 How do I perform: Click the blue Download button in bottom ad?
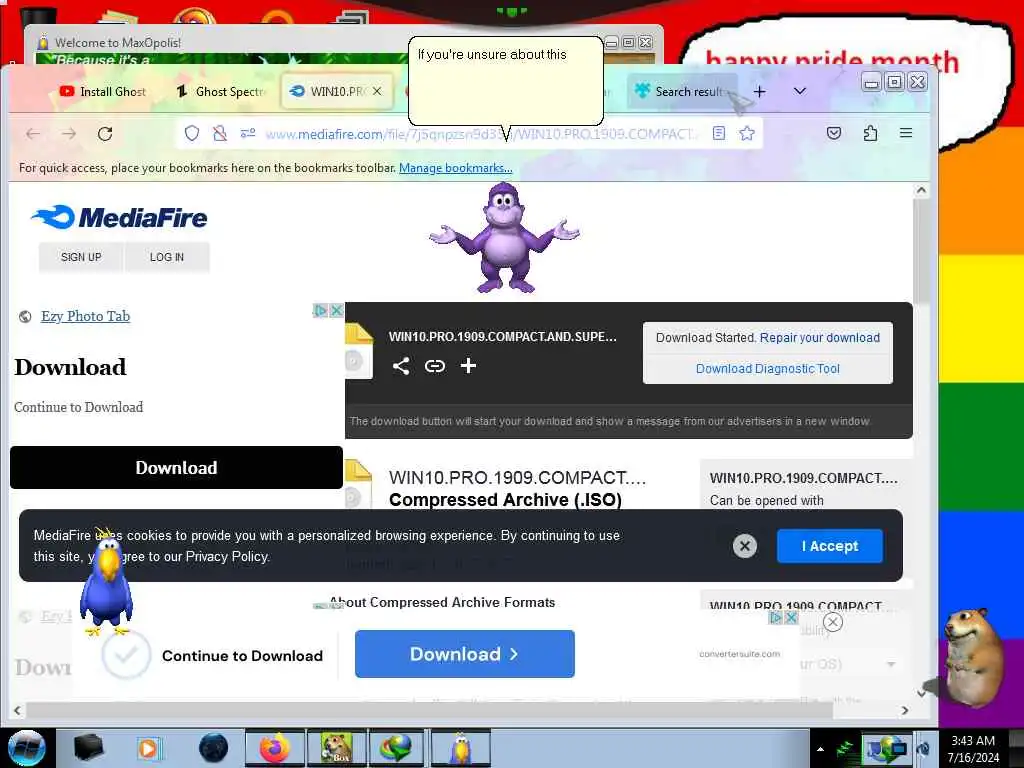[x=464, y=654]
